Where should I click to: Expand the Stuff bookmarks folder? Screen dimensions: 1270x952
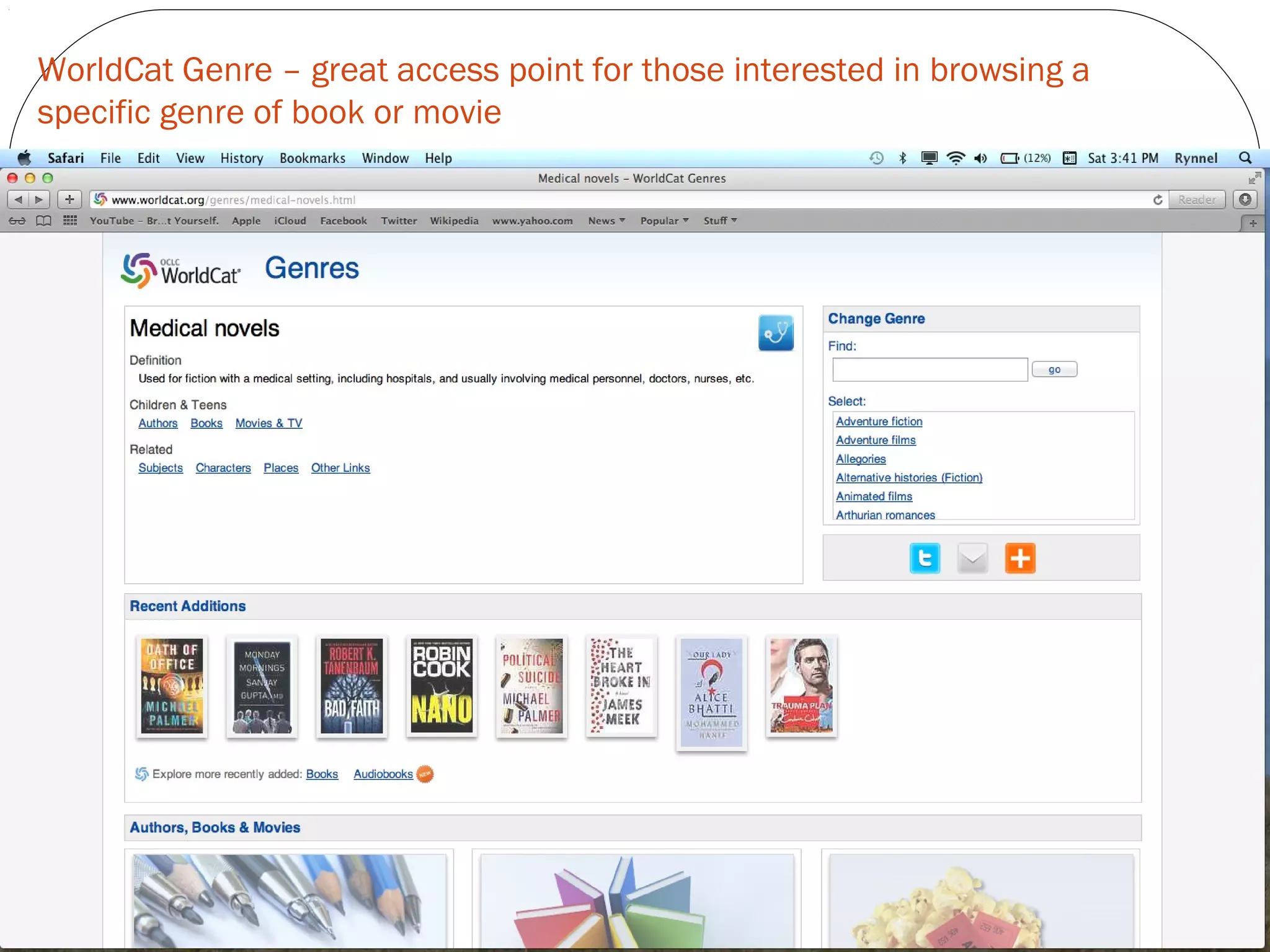(720, 221)
